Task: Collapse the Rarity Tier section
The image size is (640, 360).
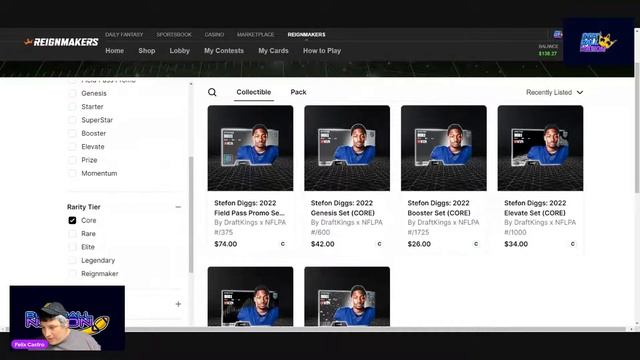Action: click(178, 207)
